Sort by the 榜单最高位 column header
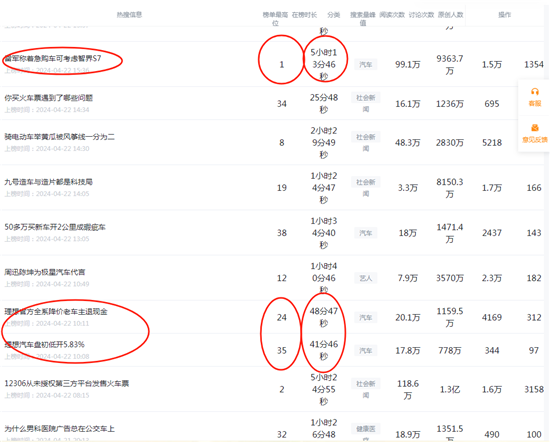Image resolution: width=550 pixels, height=442 pixels. [275, 19]
